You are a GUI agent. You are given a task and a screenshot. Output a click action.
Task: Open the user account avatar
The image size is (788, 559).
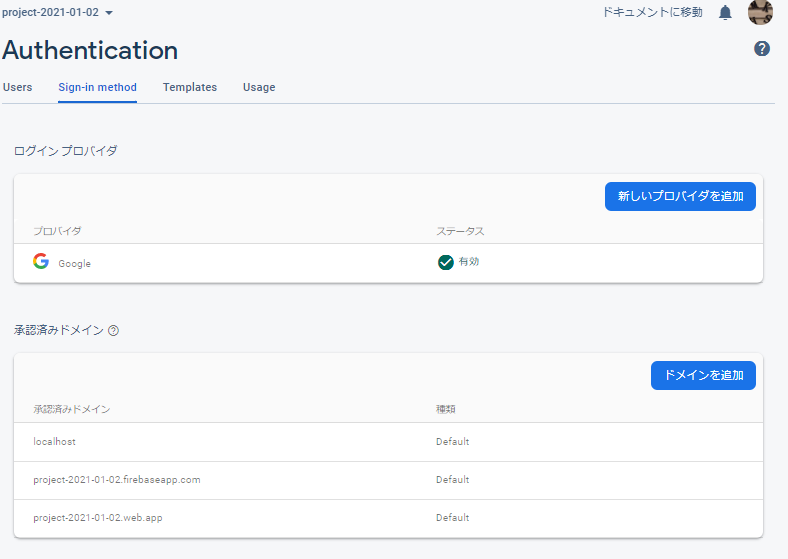pyautogui.click(x=760, y=12)
